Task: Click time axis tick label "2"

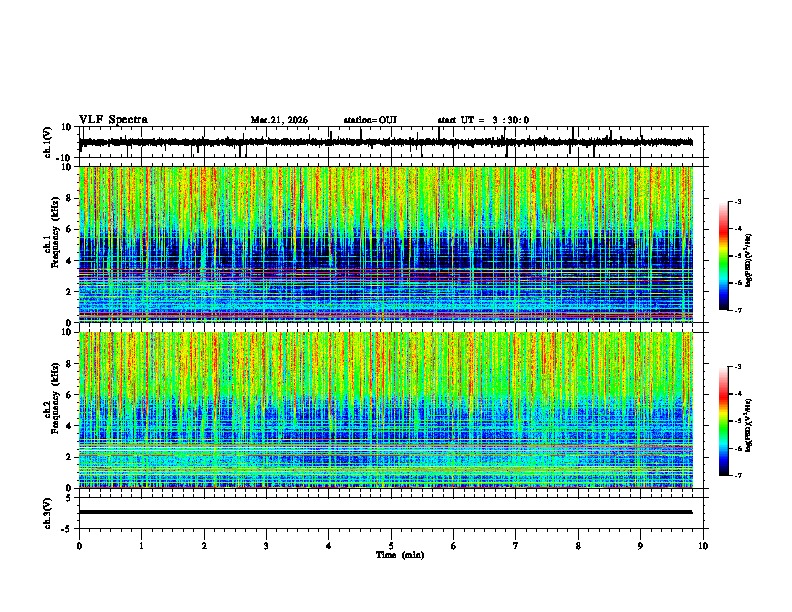Action: point(204,546)
